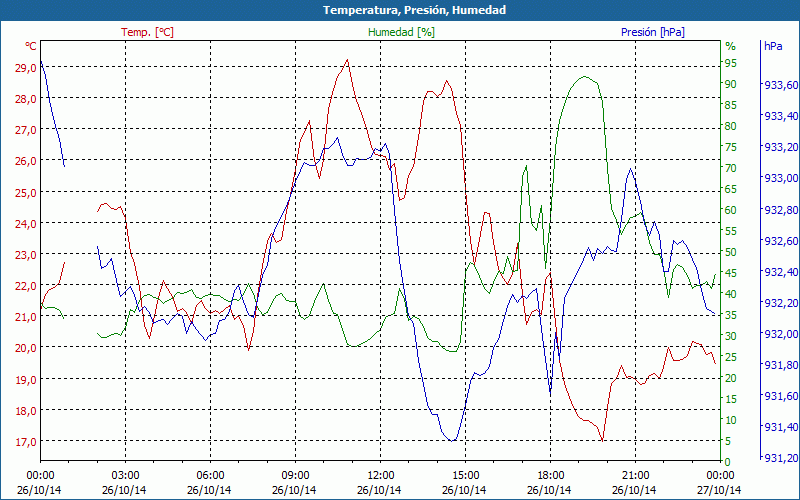Click the "932,00" pressure axis value
800x500 pixels.
coord(781,334)
